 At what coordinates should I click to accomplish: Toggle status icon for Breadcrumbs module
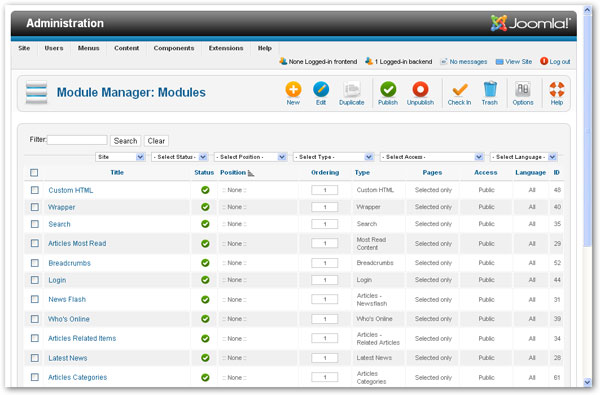point(205,263)
